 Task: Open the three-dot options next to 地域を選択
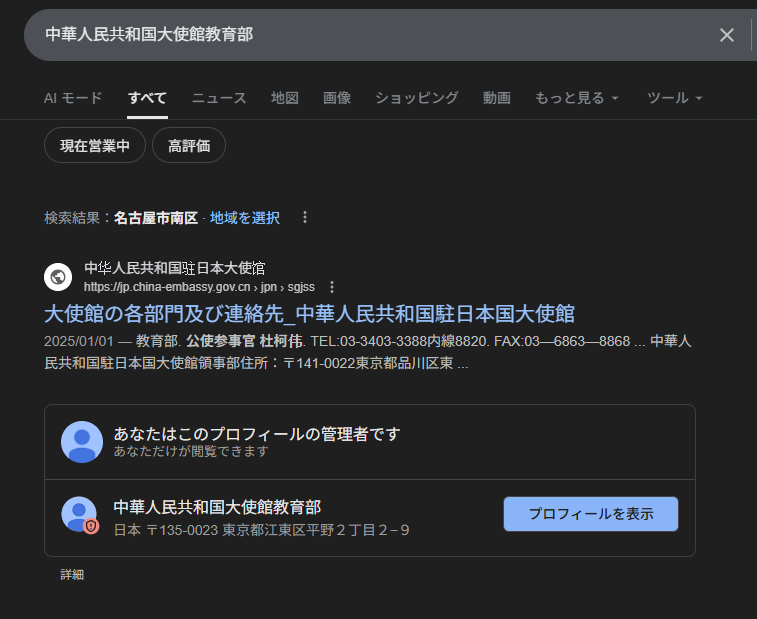(x=305, y=218)
